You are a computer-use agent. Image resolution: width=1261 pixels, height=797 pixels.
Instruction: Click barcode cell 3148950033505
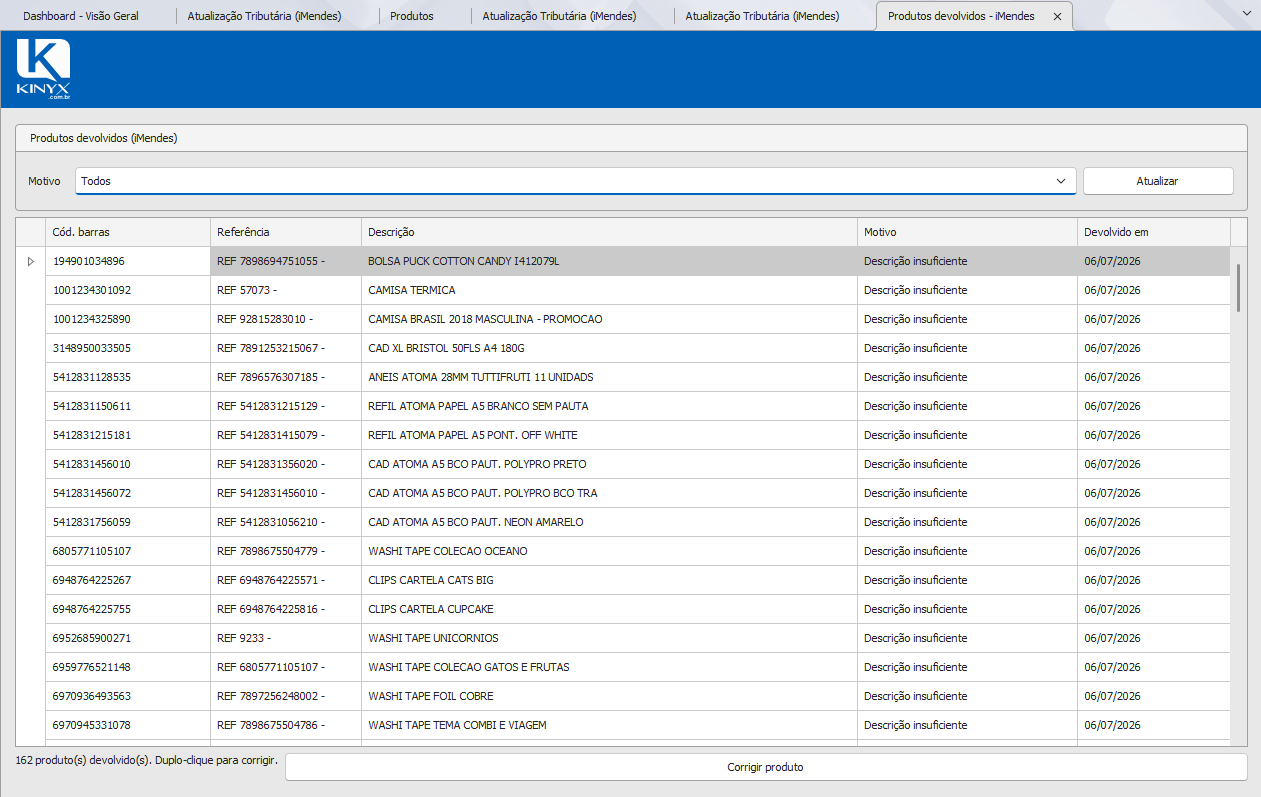(x=128, y=348)
